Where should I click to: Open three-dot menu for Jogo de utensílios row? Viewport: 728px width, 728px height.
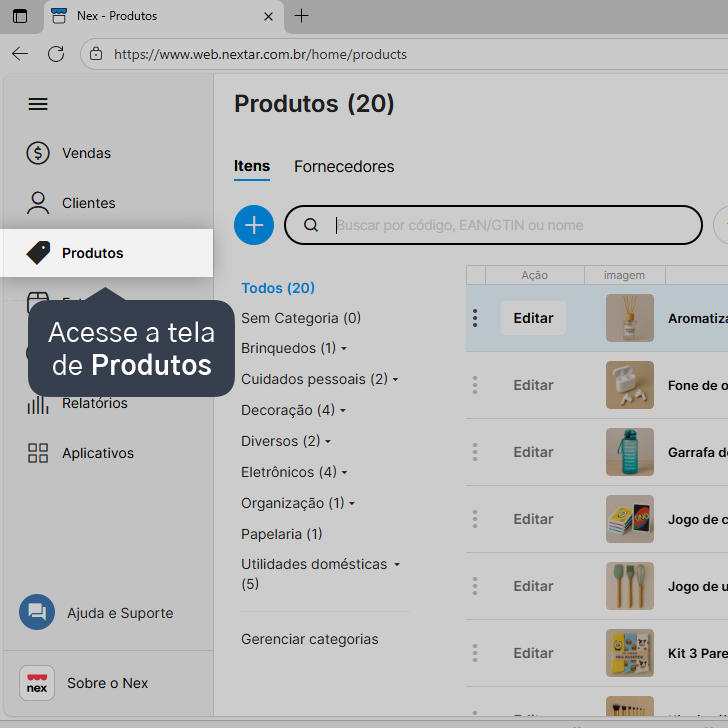pyautogui.click(x=475, y=586)
